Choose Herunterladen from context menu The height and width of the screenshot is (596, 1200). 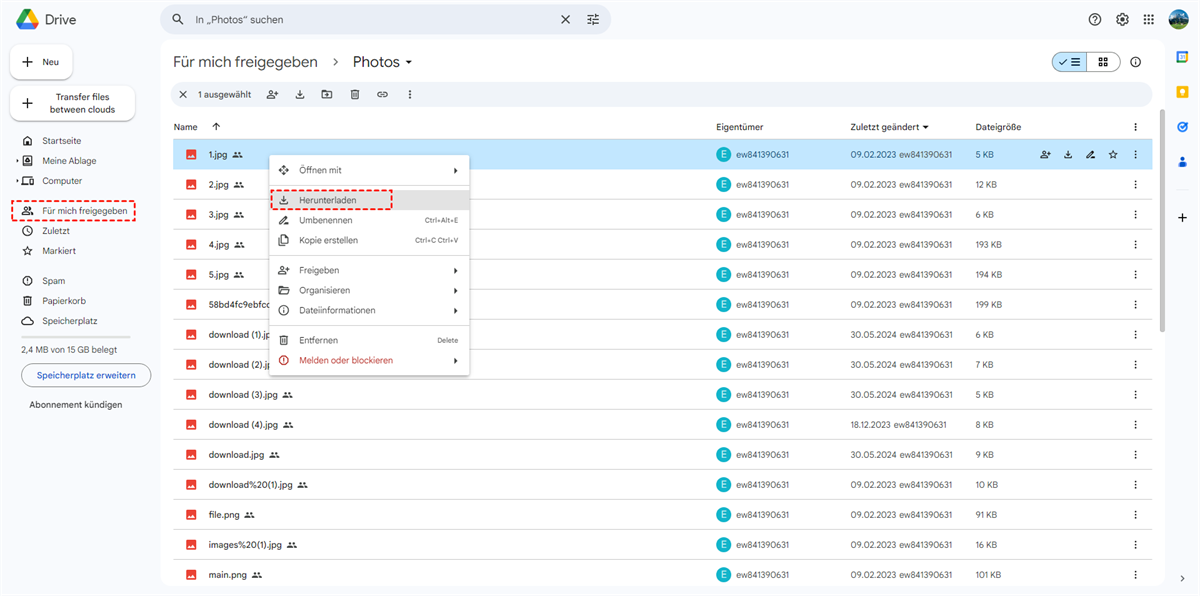328,200
